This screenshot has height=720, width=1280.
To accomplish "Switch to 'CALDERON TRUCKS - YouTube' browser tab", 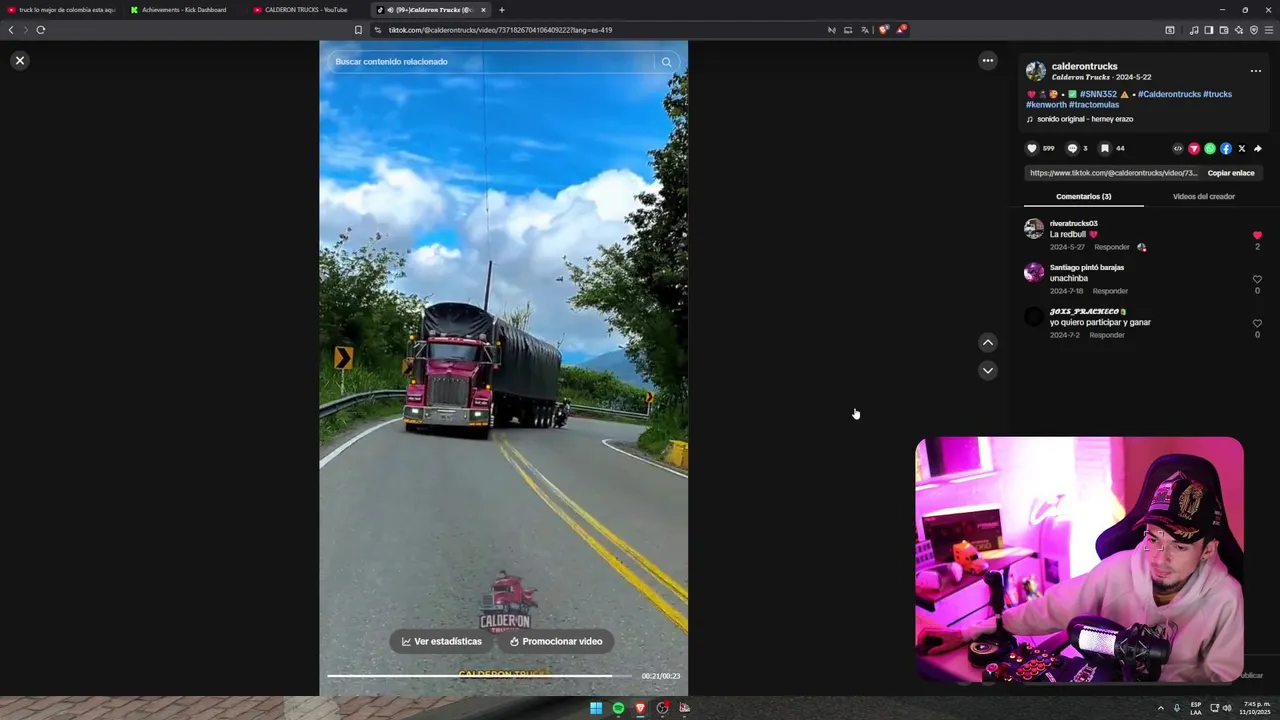I will pyautogui.click(x=306, y=10).
